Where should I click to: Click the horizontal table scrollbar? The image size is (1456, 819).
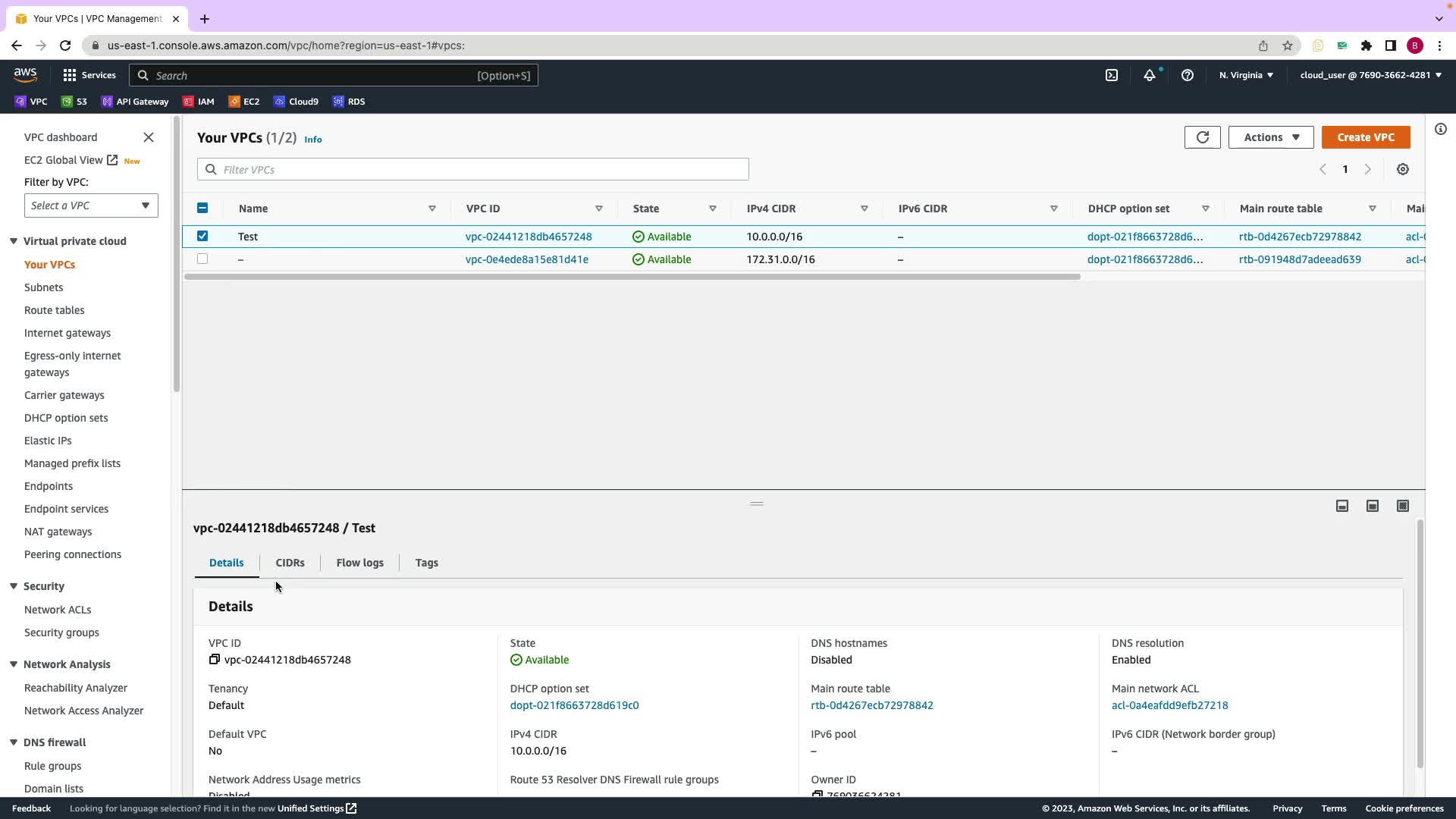[632, 277]
